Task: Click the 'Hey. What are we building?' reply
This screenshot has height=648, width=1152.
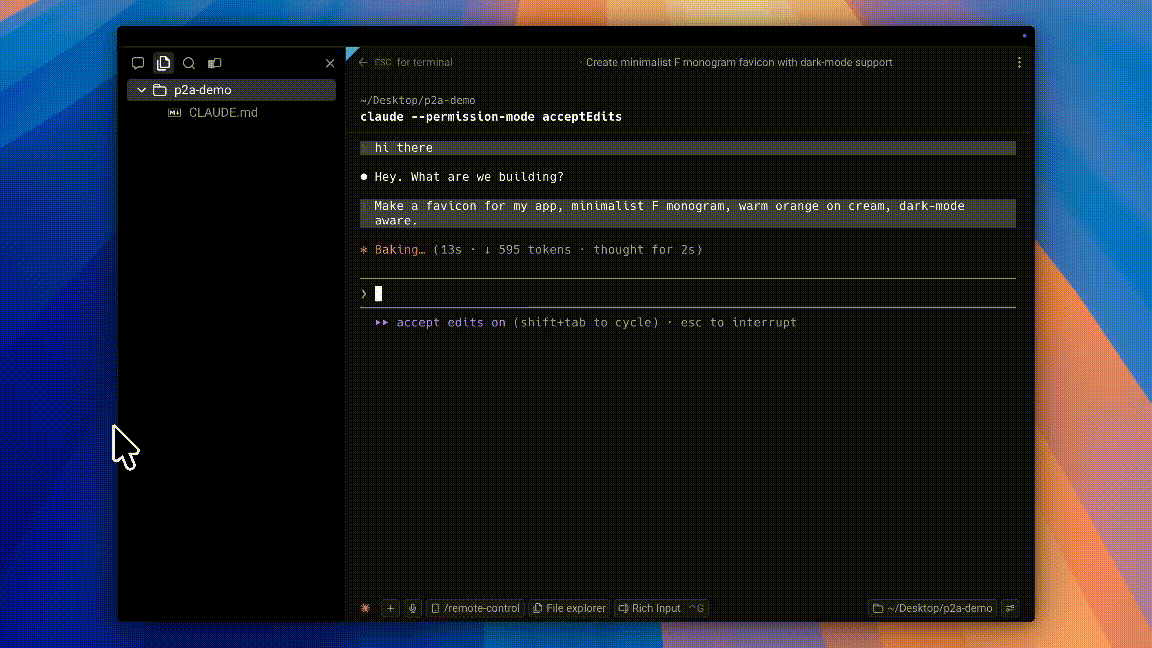Action: pos(469,177)
